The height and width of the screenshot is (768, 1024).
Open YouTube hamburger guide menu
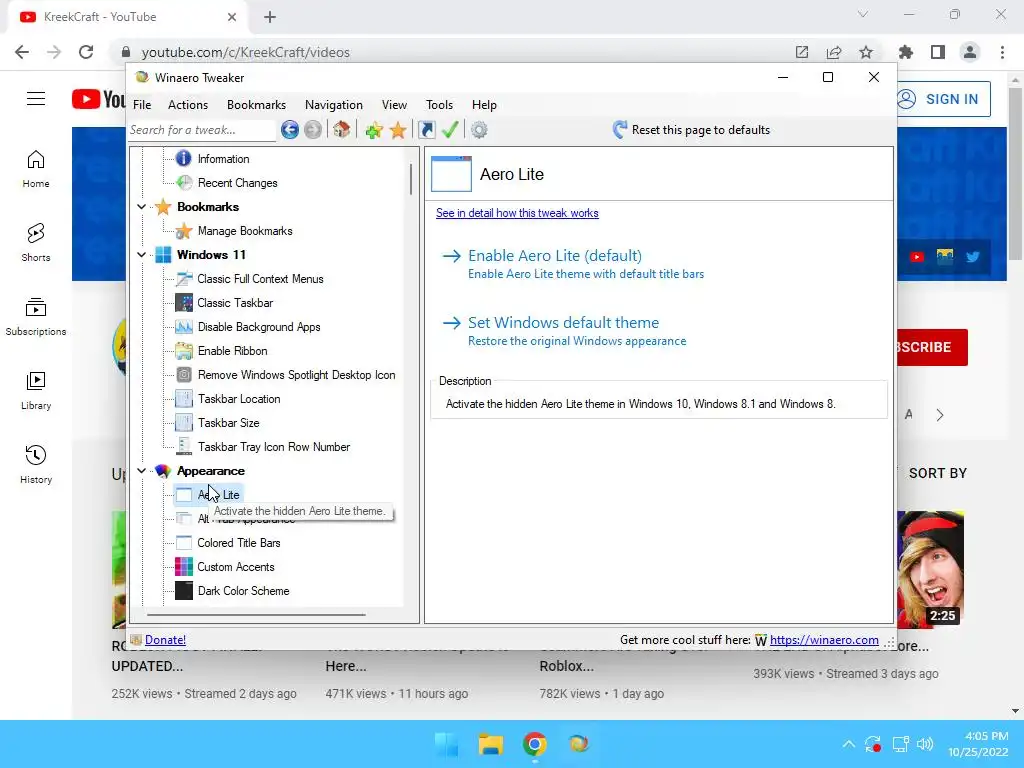[36, 99]
